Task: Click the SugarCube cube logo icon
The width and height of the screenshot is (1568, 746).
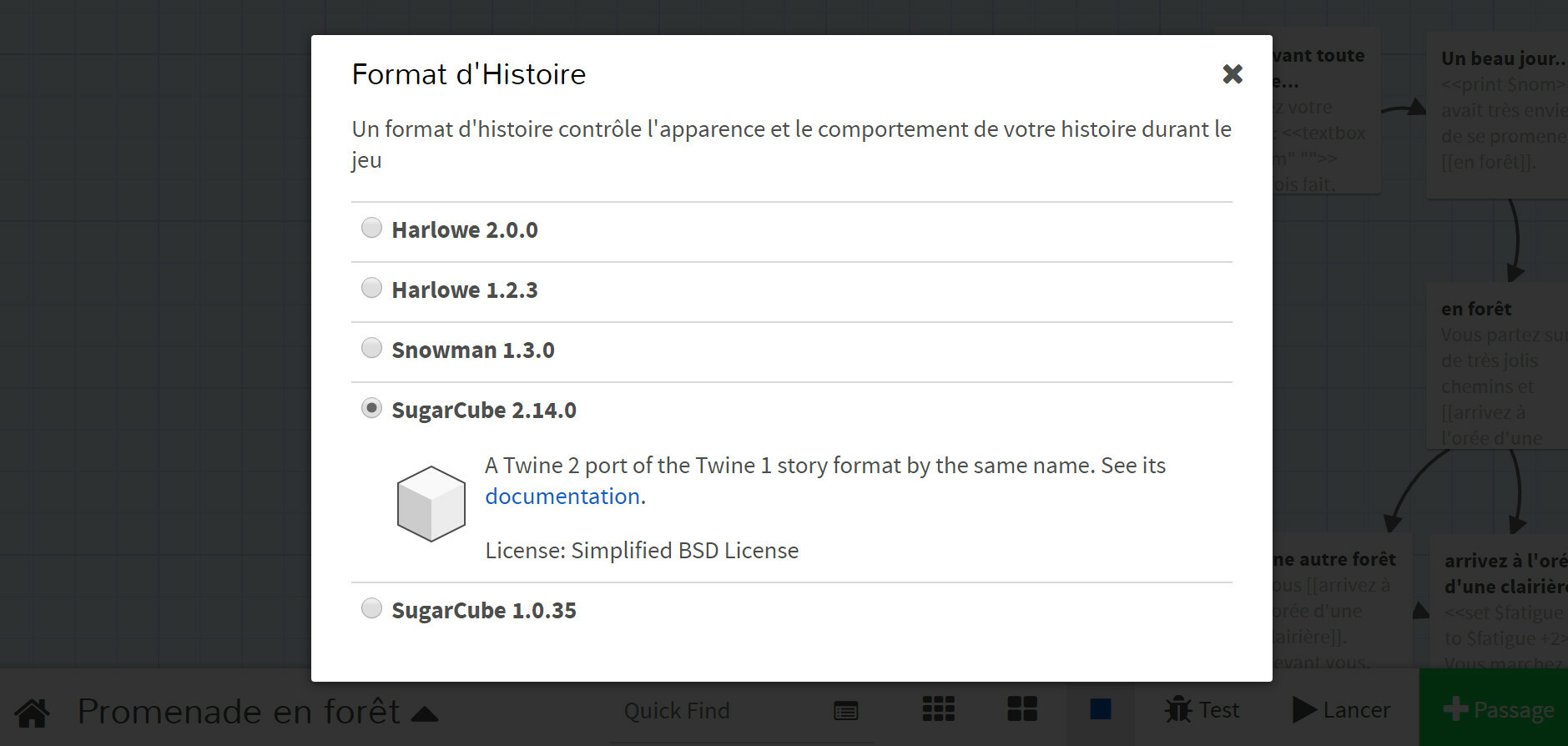Action: click(x=431, y=503)
